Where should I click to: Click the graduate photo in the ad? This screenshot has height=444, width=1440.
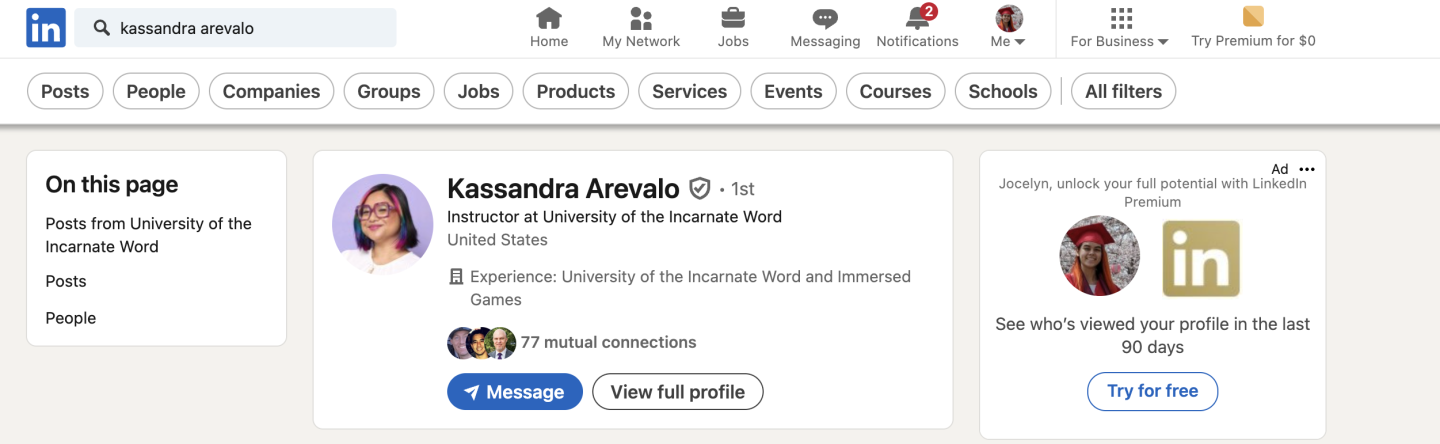point(1100,256)
